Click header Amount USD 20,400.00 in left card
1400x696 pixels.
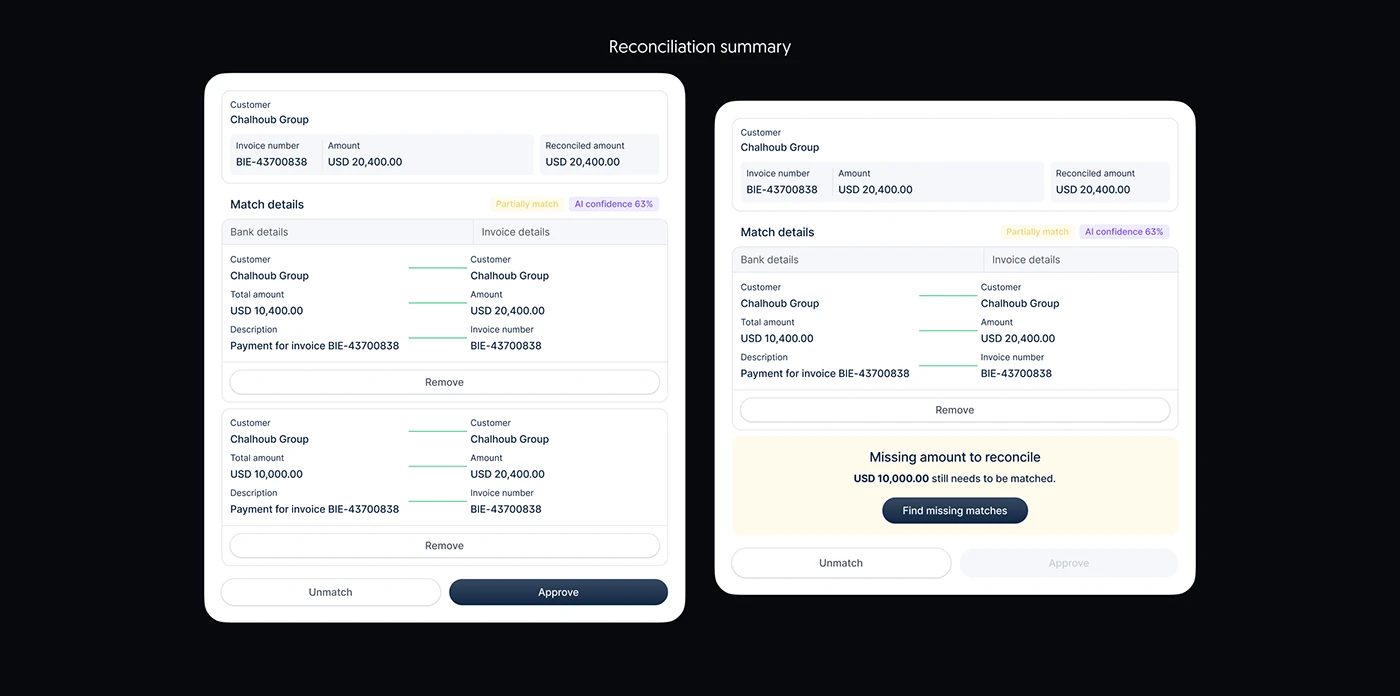pos(365,162)
